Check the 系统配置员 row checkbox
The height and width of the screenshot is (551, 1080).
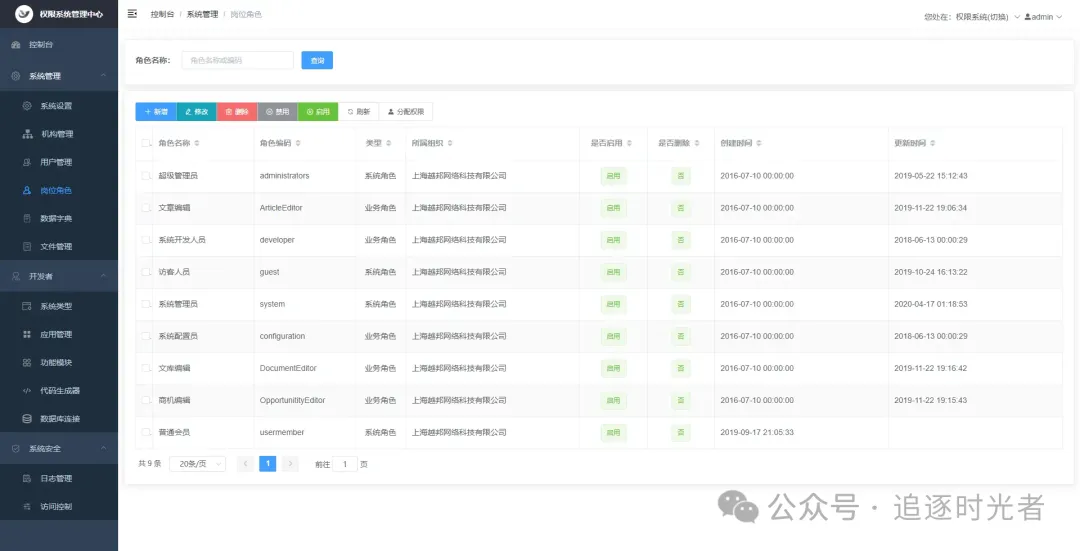click(x=146, y=336)
